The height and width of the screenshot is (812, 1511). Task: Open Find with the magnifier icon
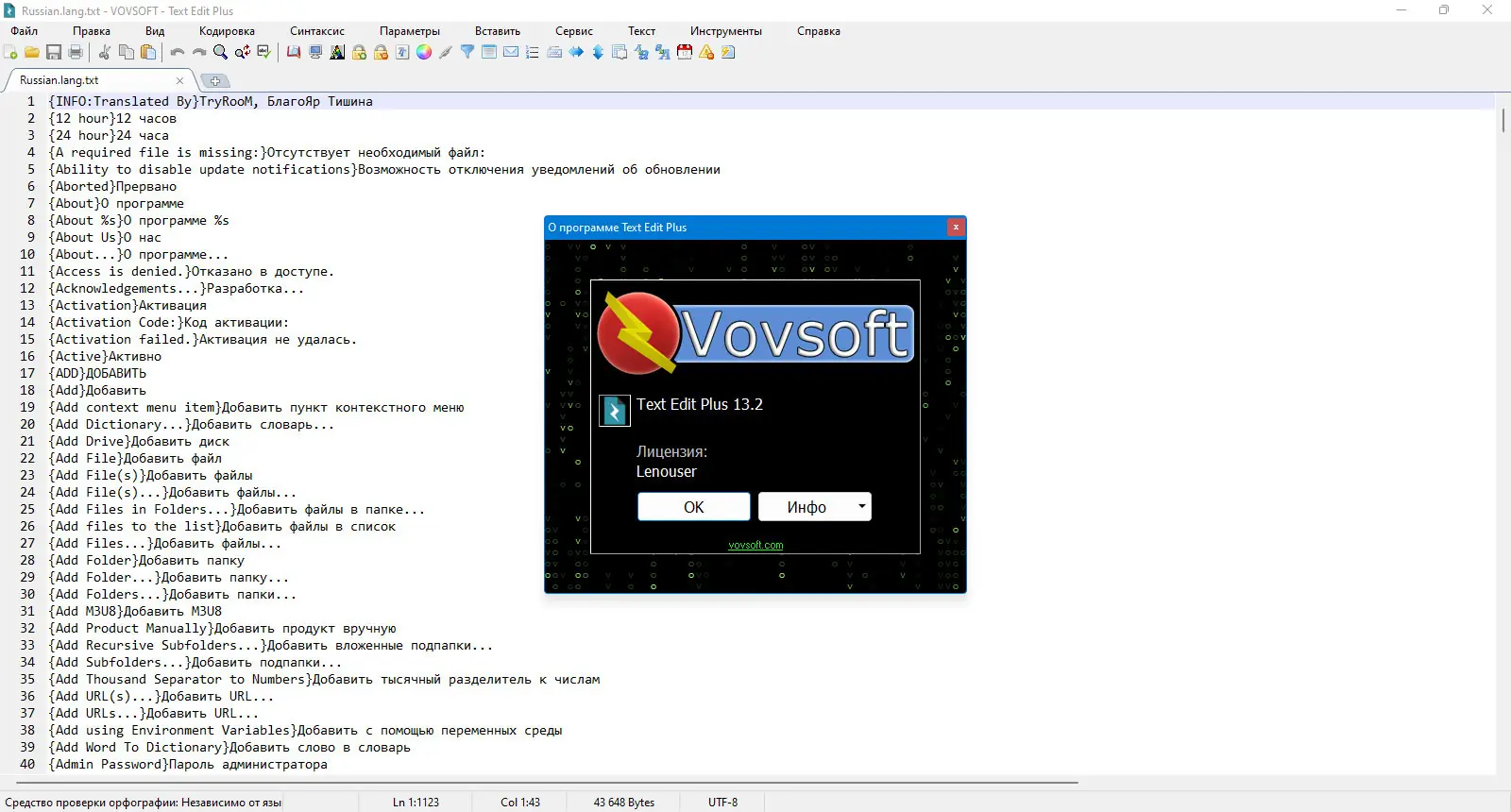point(221,53)
